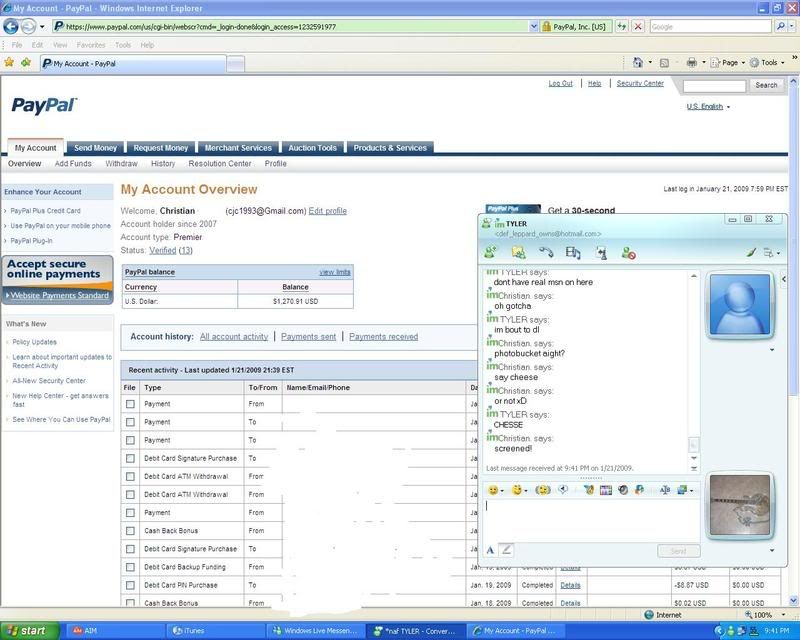Image resolution: width=800 pixels, height=640 pixels.
Task: Switch to the Send Money tab
Action: click(x=96, y=148)
